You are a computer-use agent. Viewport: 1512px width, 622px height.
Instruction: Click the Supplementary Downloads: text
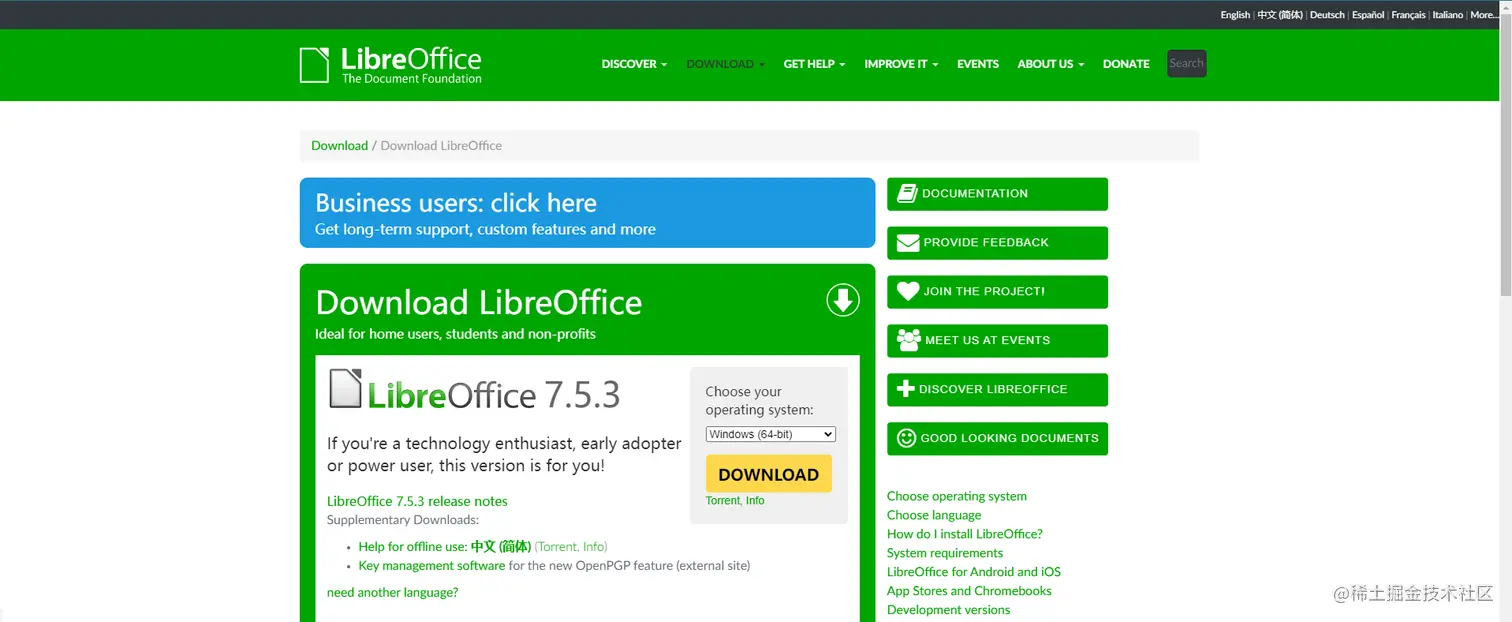403,520
